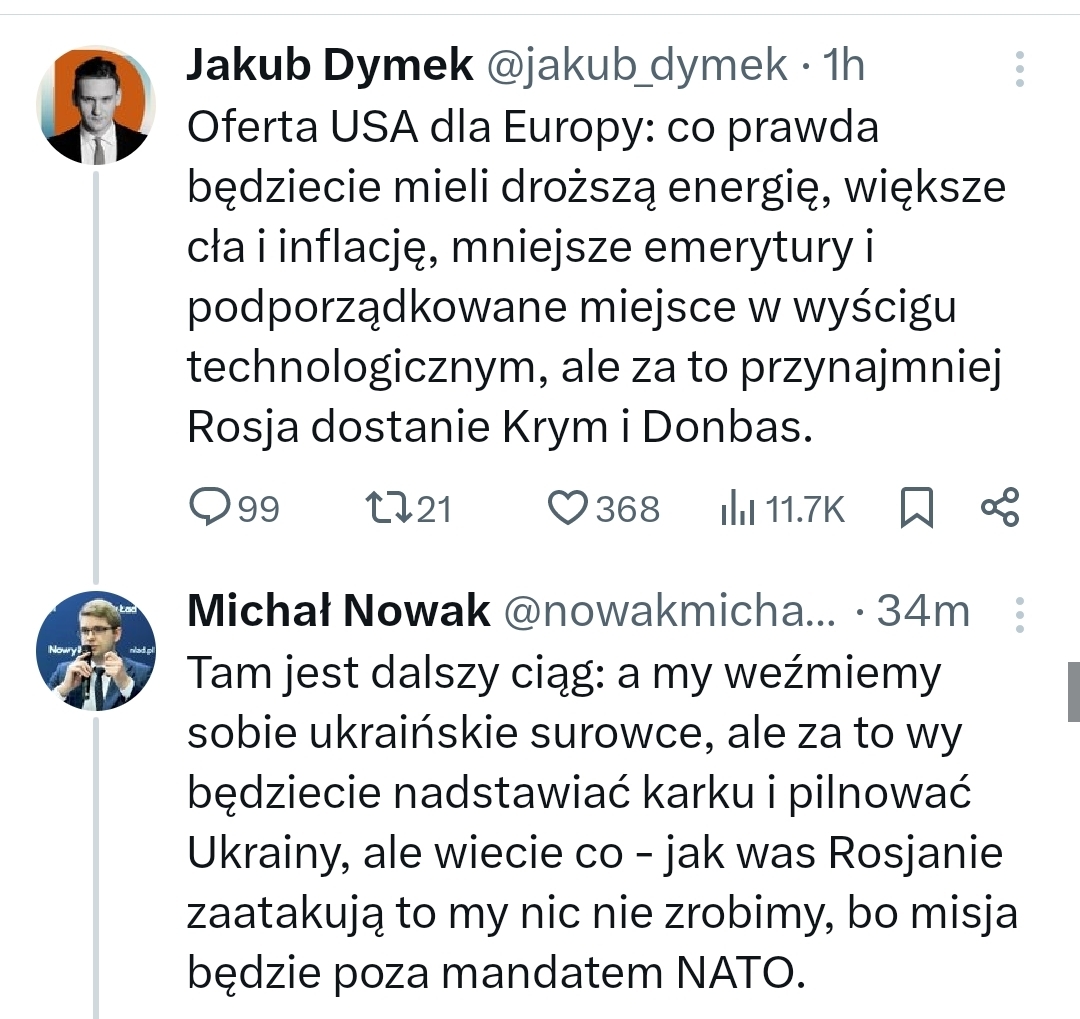Like the tweet with the heart icon

[x=569, y=509]
